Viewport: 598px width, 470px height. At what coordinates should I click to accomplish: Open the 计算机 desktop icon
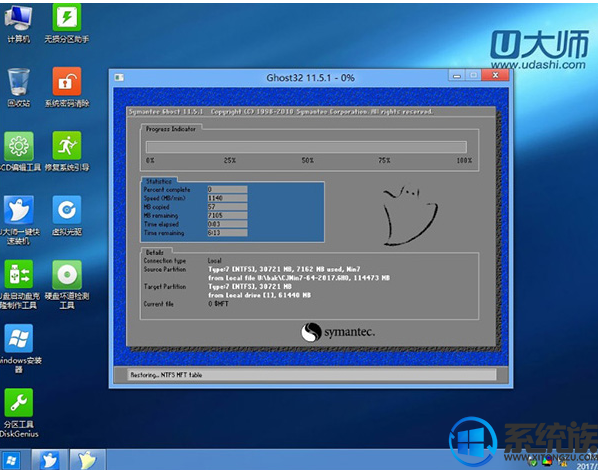[x=18, y=23]
